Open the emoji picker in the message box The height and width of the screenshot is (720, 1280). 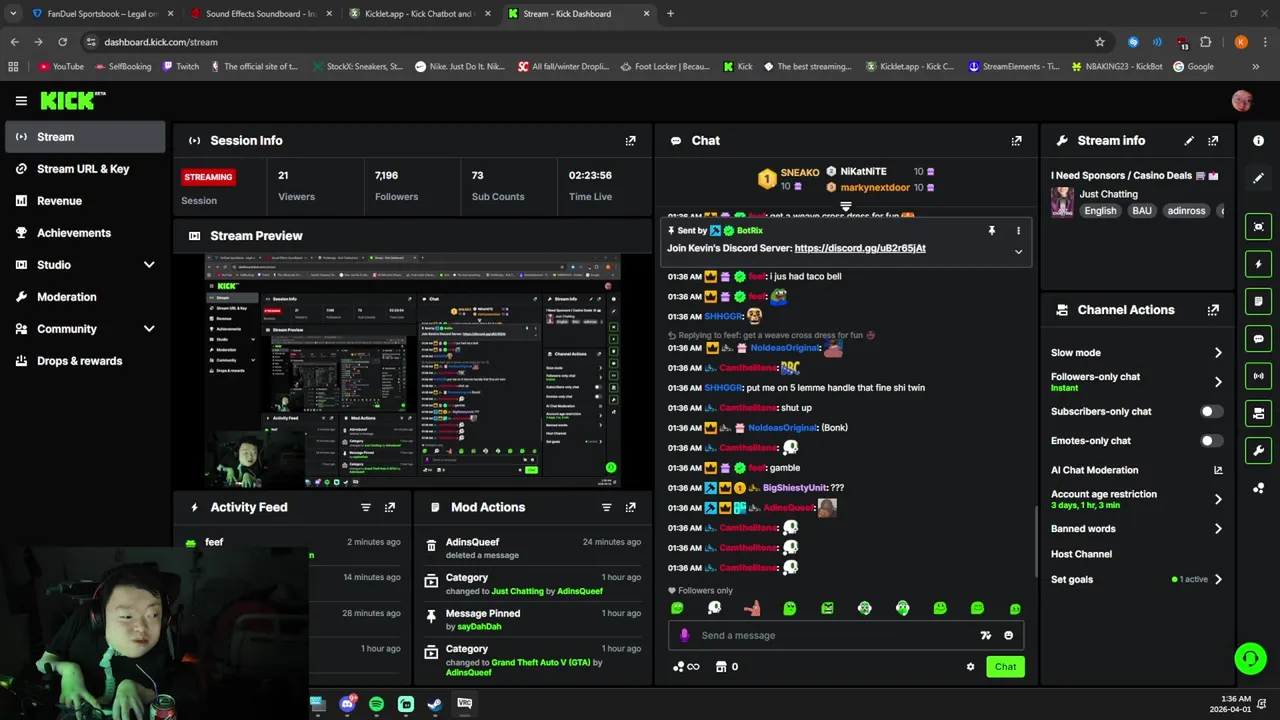(1008, 635)
